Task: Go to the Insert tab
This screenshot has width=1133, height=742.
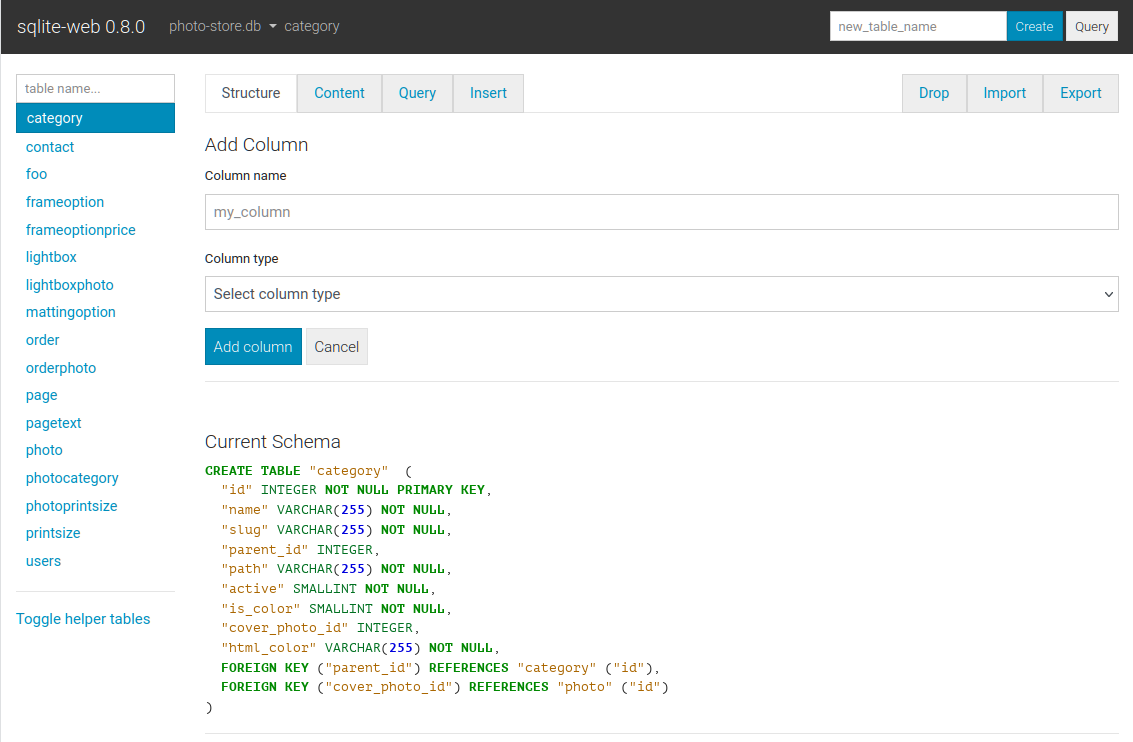Action: (488, 93)
